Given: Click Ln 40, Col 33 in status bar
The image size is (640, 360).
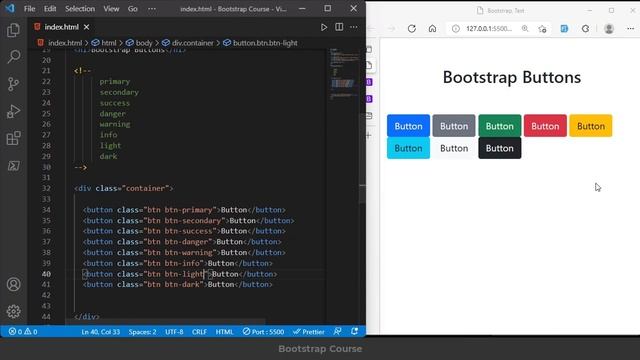Looking at the screenshot, I should point(101,331).
